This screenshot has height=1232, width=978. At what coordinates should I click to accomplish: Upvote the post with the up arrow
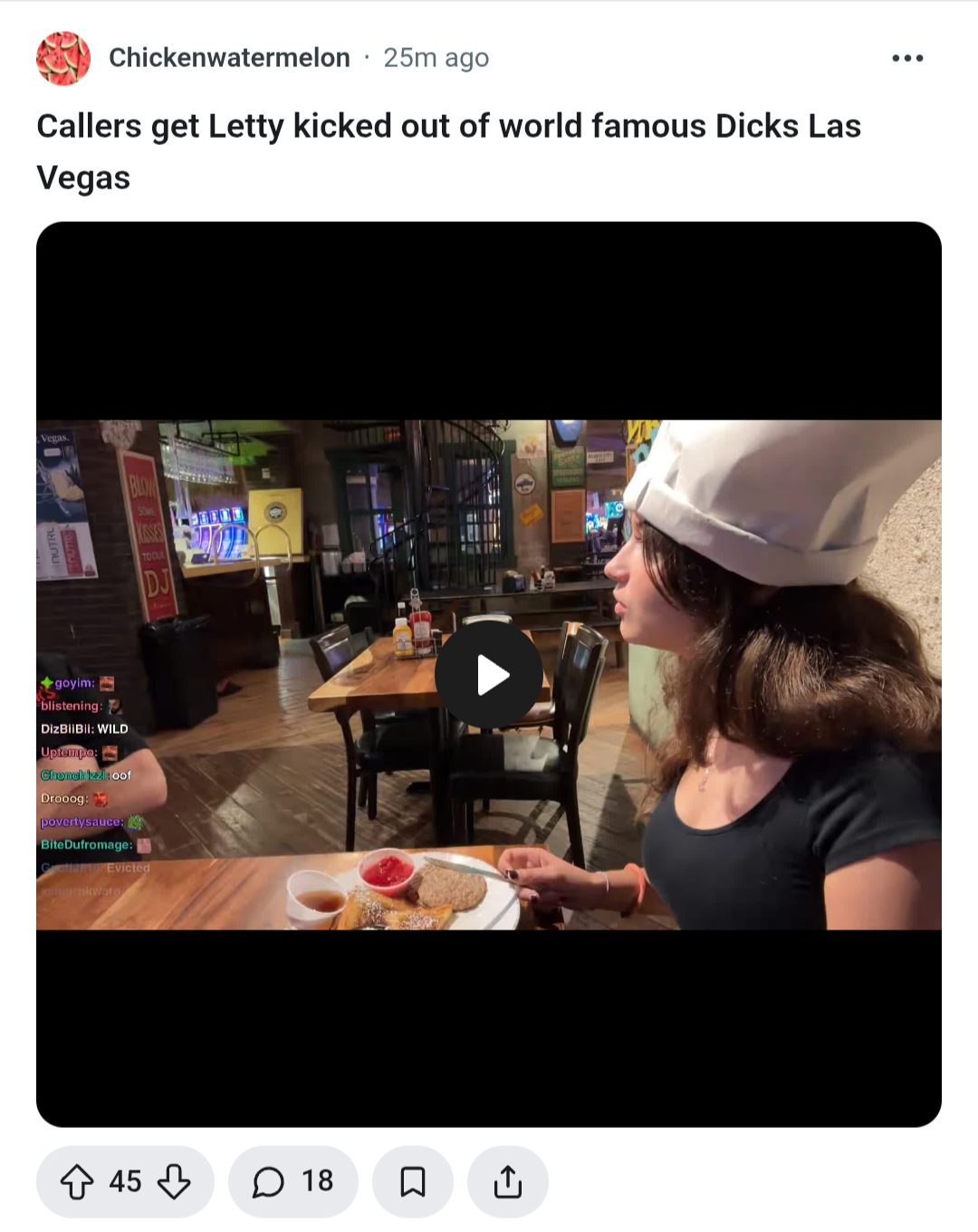tap(77, 1181)
